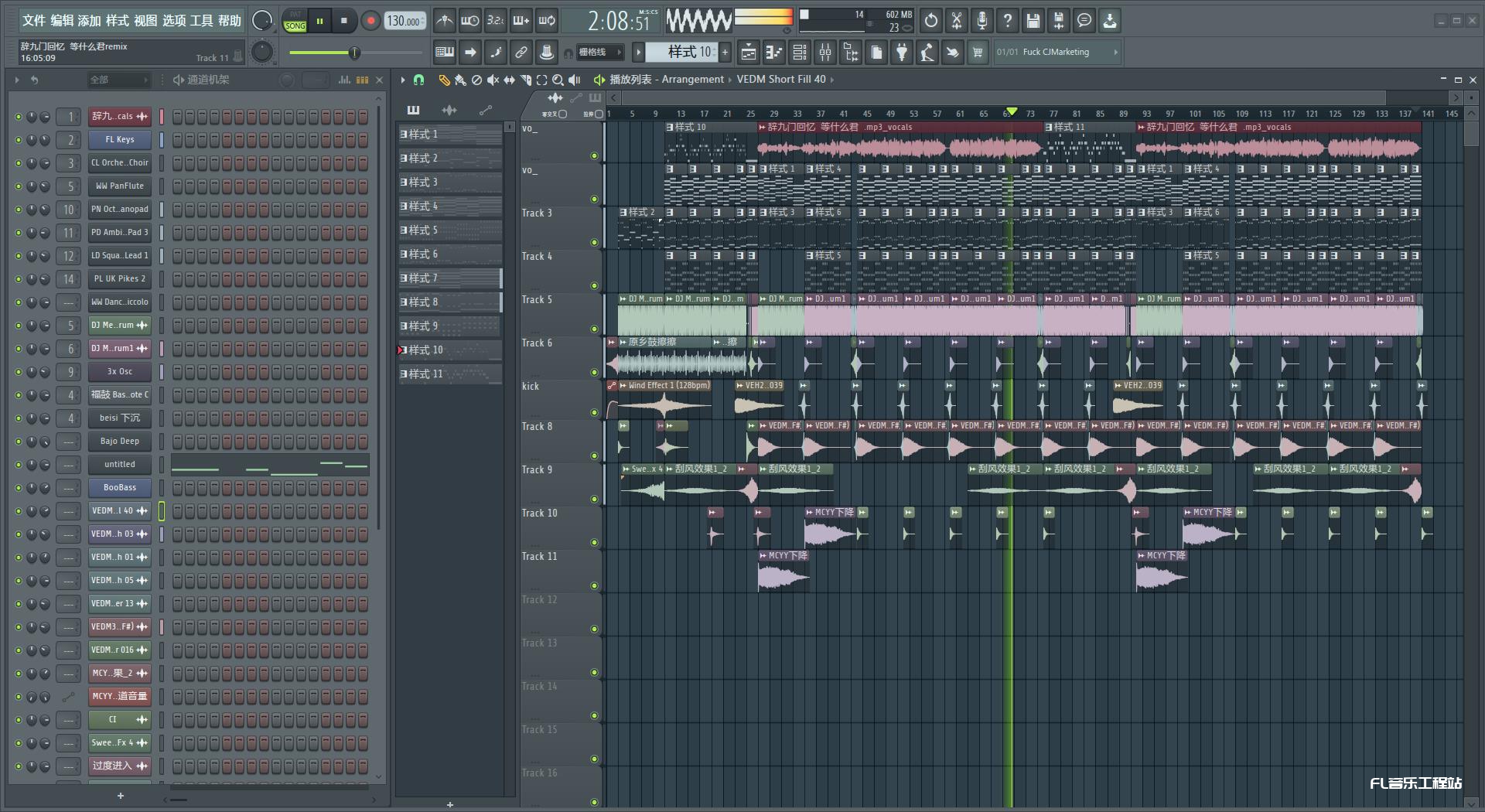Click the green playhead marker on the timeline

[1011, 112]
